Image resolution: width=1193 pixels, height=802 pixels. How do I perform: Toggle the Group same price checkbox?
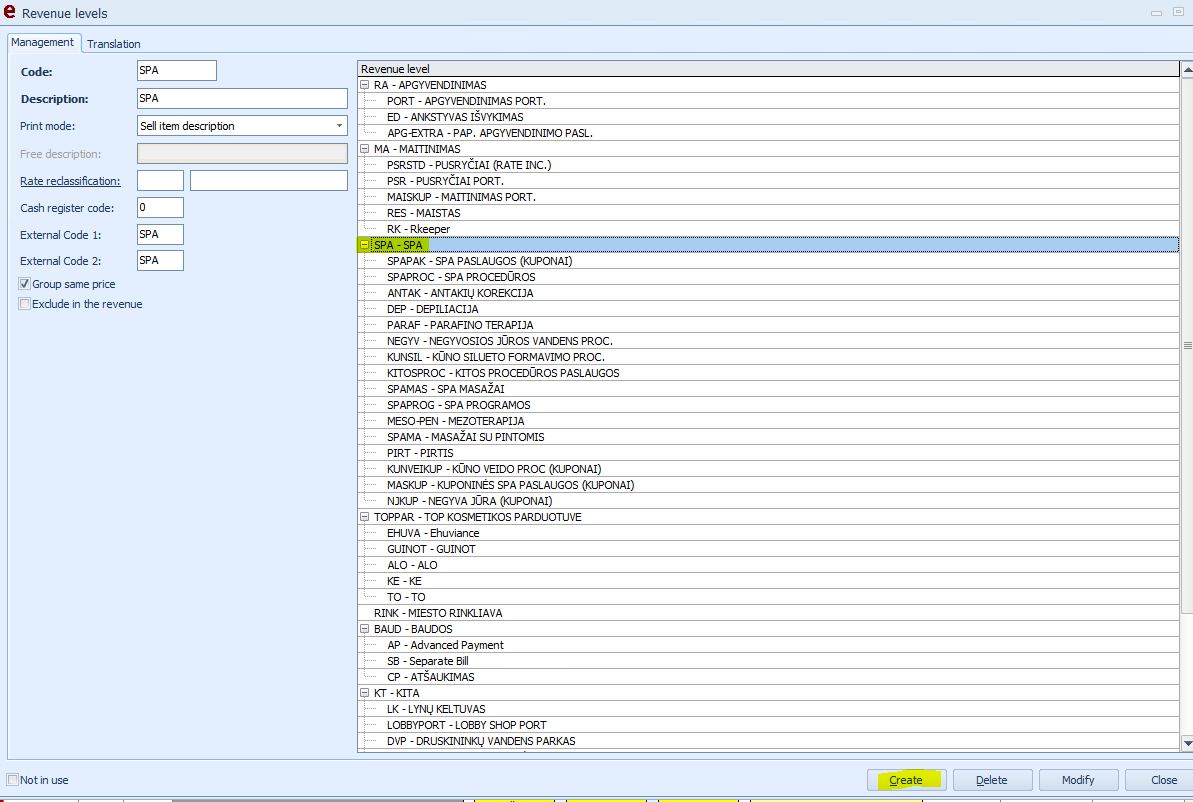point(24,284)
